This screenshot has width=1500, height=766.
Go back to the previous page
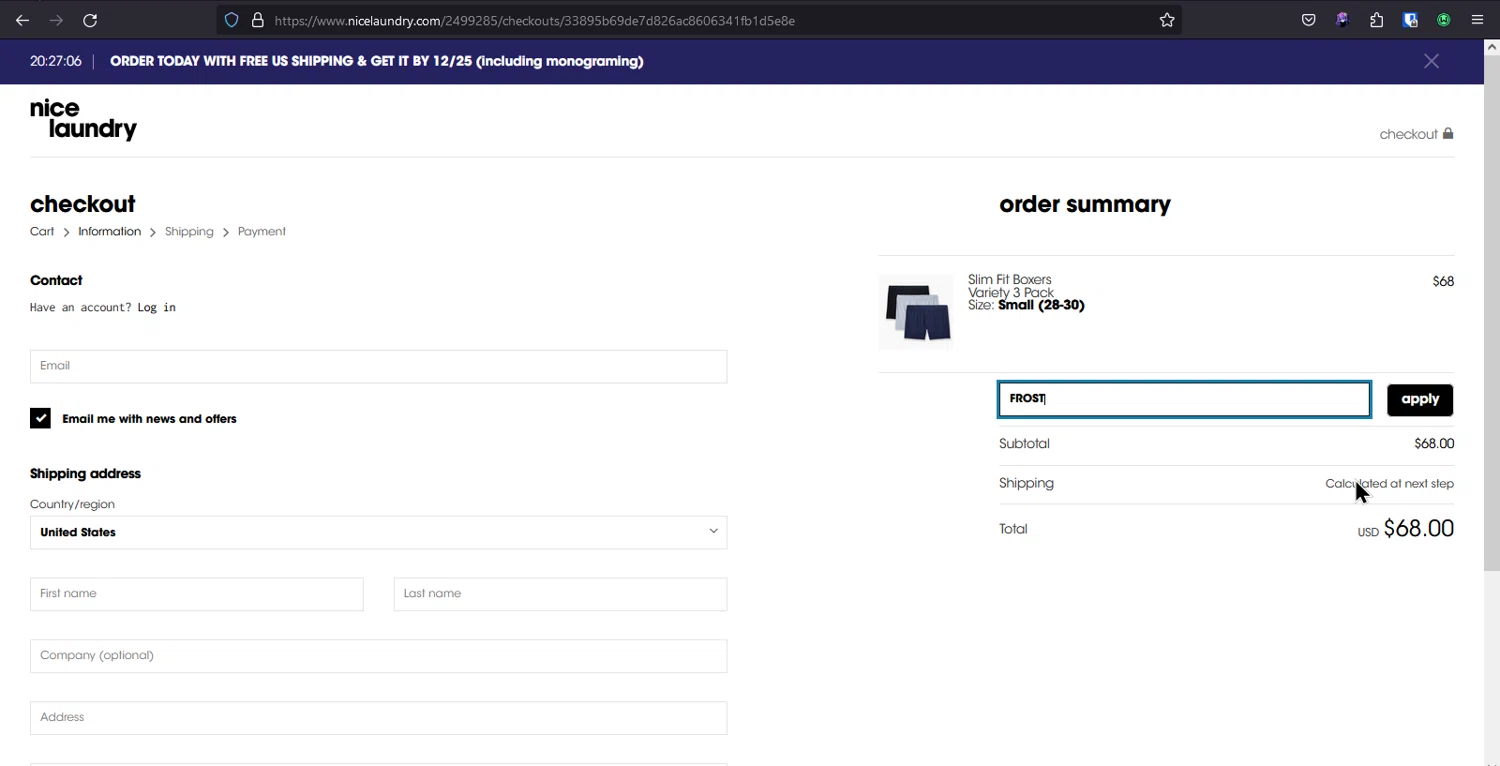[x=22, y=20]
